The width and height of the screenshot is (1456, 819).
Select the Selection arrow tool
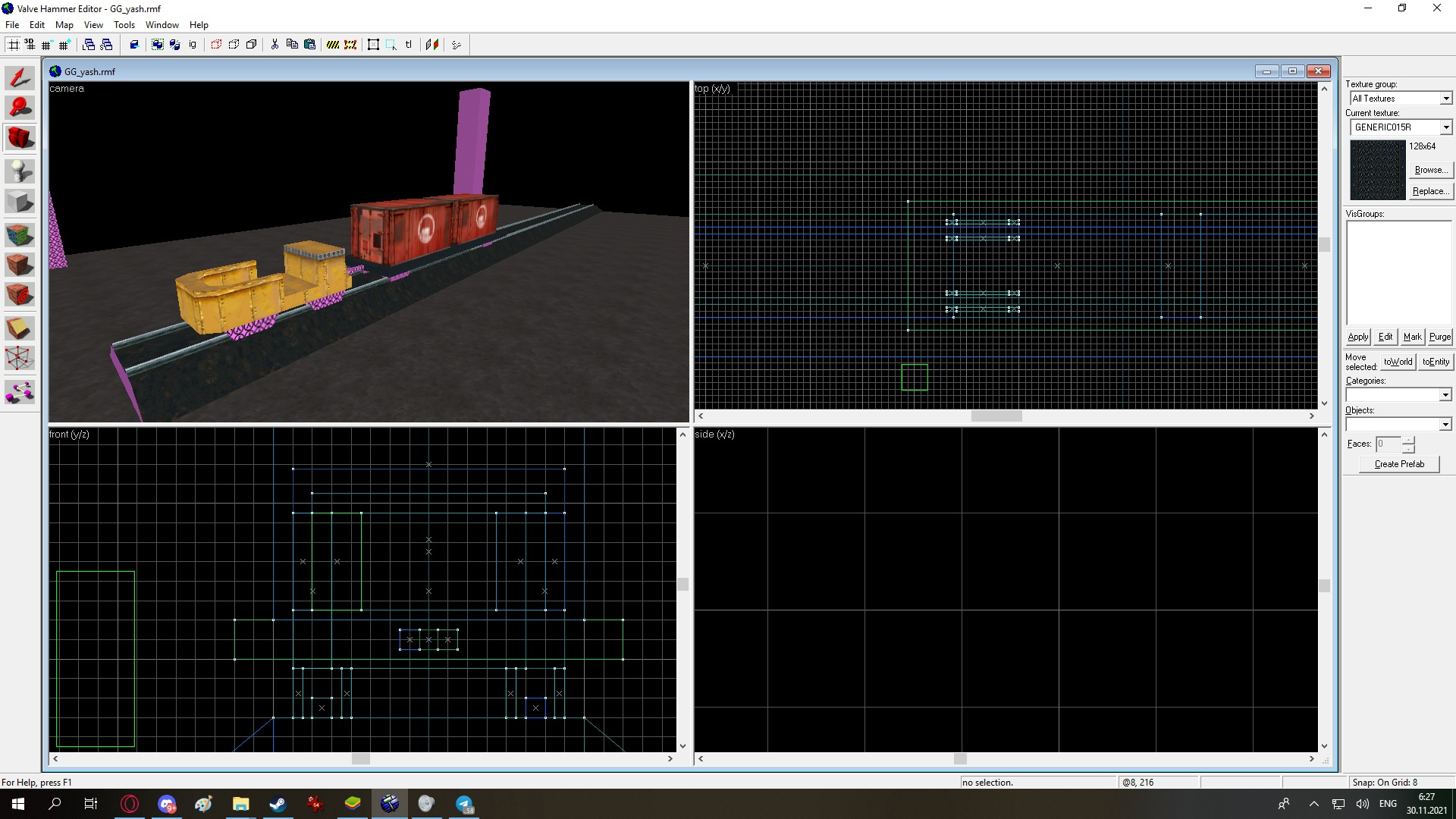click(20, 77)
